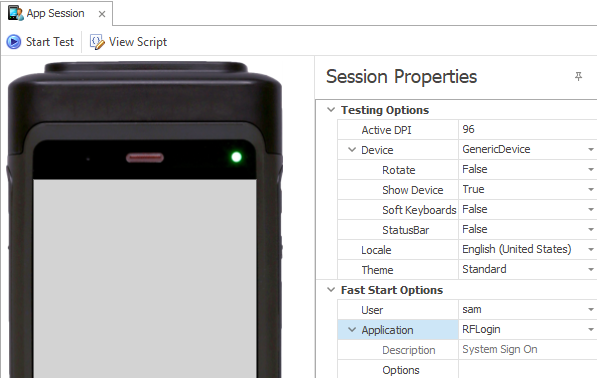The image size is (597, 378).
Task: Collapse the Fast Start Options section
Action: click(x=331, y=290)
